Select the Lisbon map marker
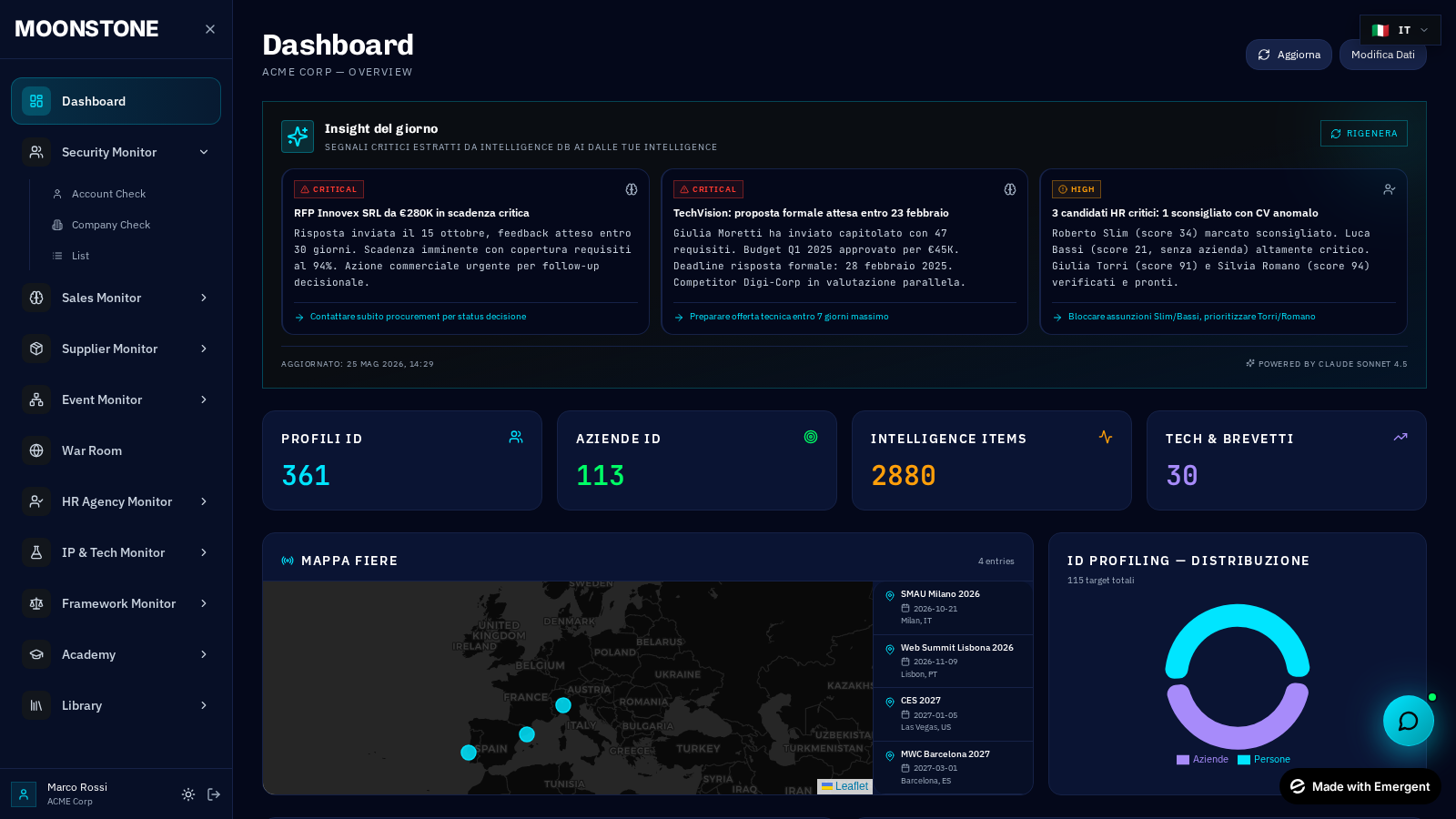This screenshot has width=1456, height=819. point(469,753)
